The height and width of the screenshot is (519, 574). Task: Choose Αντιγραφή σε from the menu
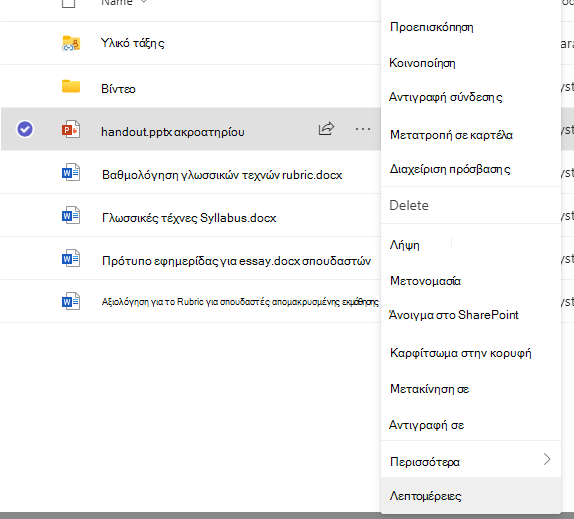pos(426,425)
